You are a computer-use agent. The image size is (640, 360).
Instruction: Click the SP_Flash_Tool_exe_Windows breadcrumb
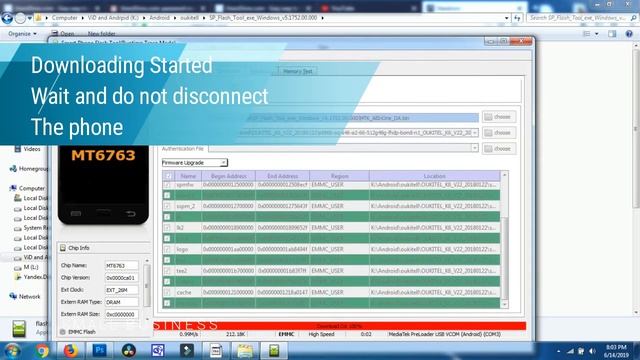263,18
